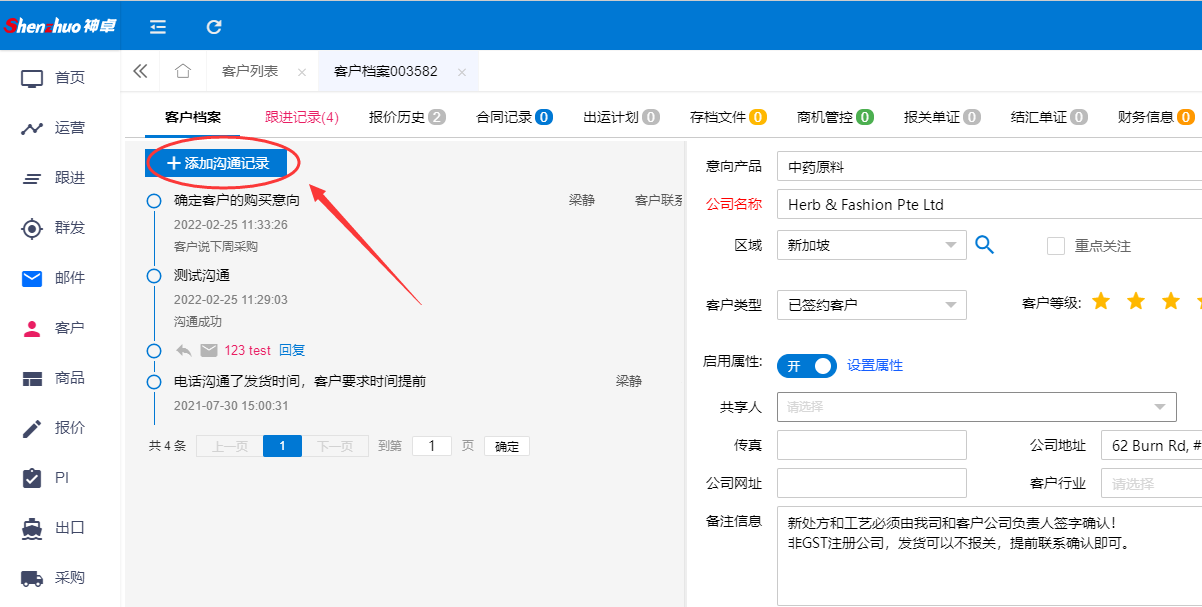The height and width of the screenshot is (607, 1202).
Task: Open 跟进 in the sidebar
Action: pyautogui.click(x=60, y=178)
